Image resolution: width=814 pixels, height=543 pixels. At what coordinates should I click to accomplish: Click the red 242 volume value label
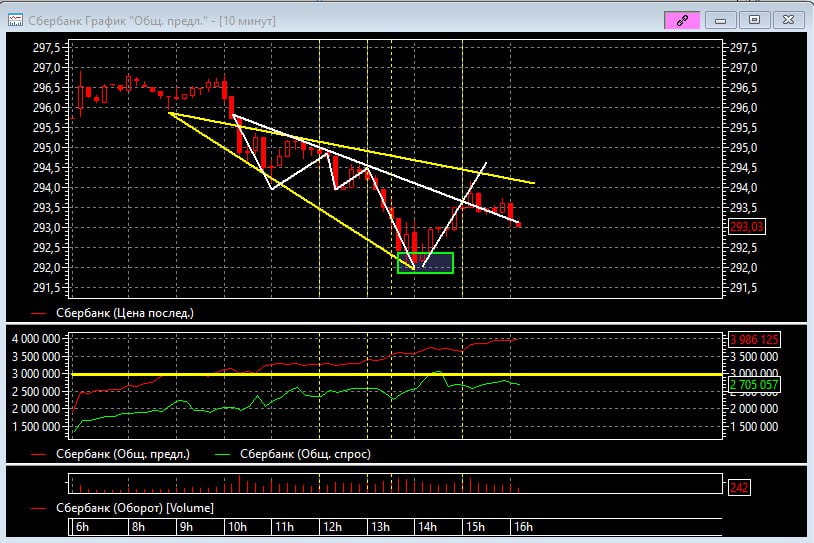(x=738, y=487)
